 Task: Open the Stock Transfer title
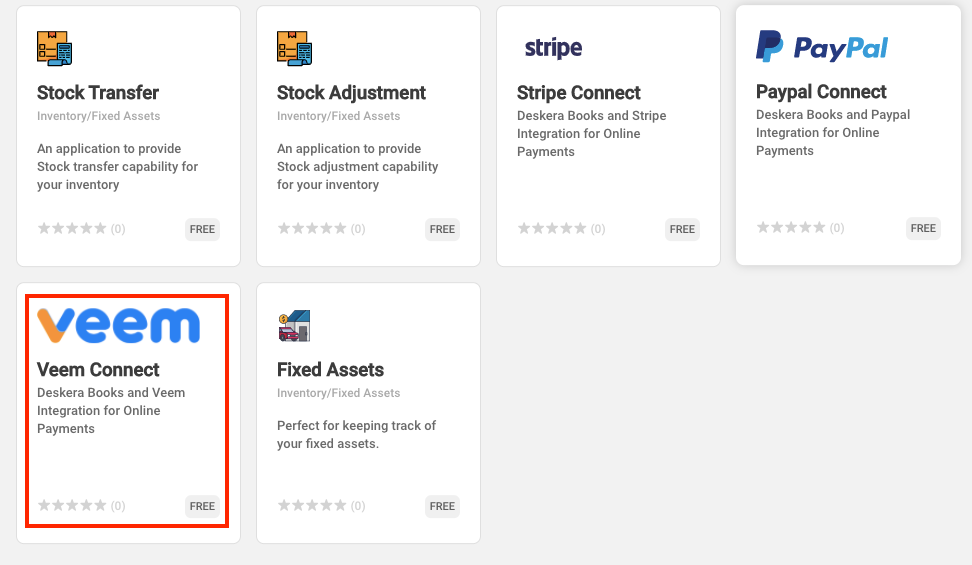point(98,92)
